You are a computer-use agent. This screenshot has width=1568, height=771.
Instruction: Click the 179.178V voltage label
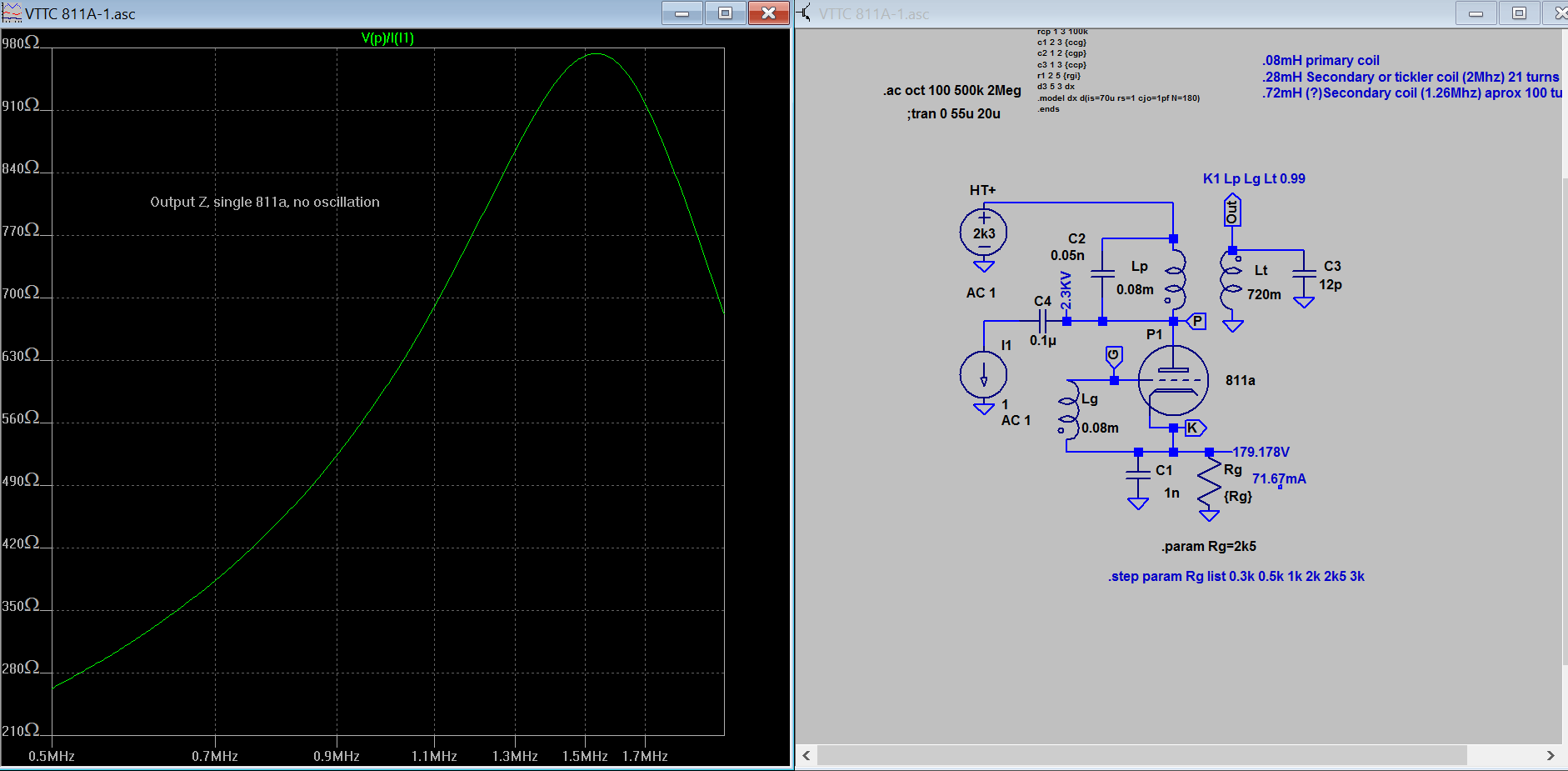(1261, 452)
